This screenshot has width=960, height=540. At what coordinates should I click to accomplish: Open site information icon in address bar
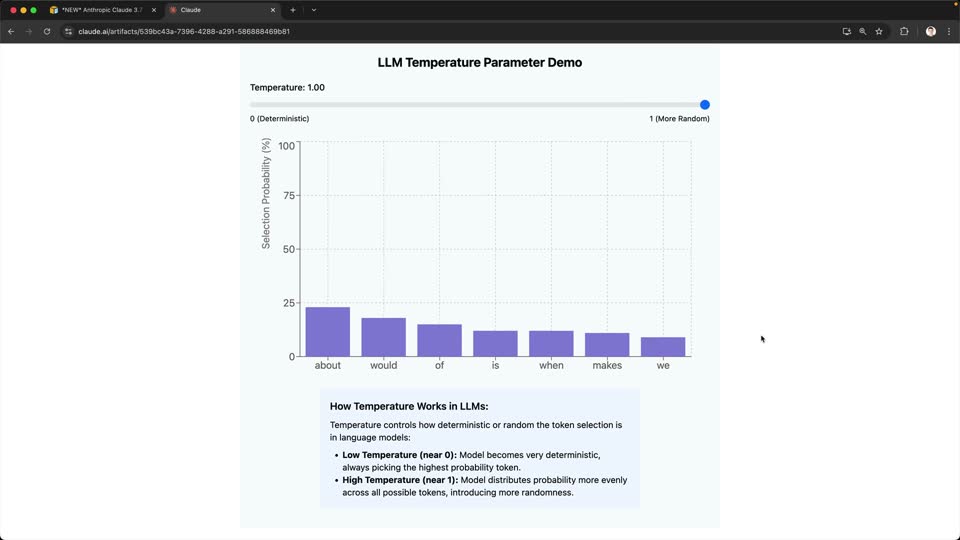tap(68, 31)
